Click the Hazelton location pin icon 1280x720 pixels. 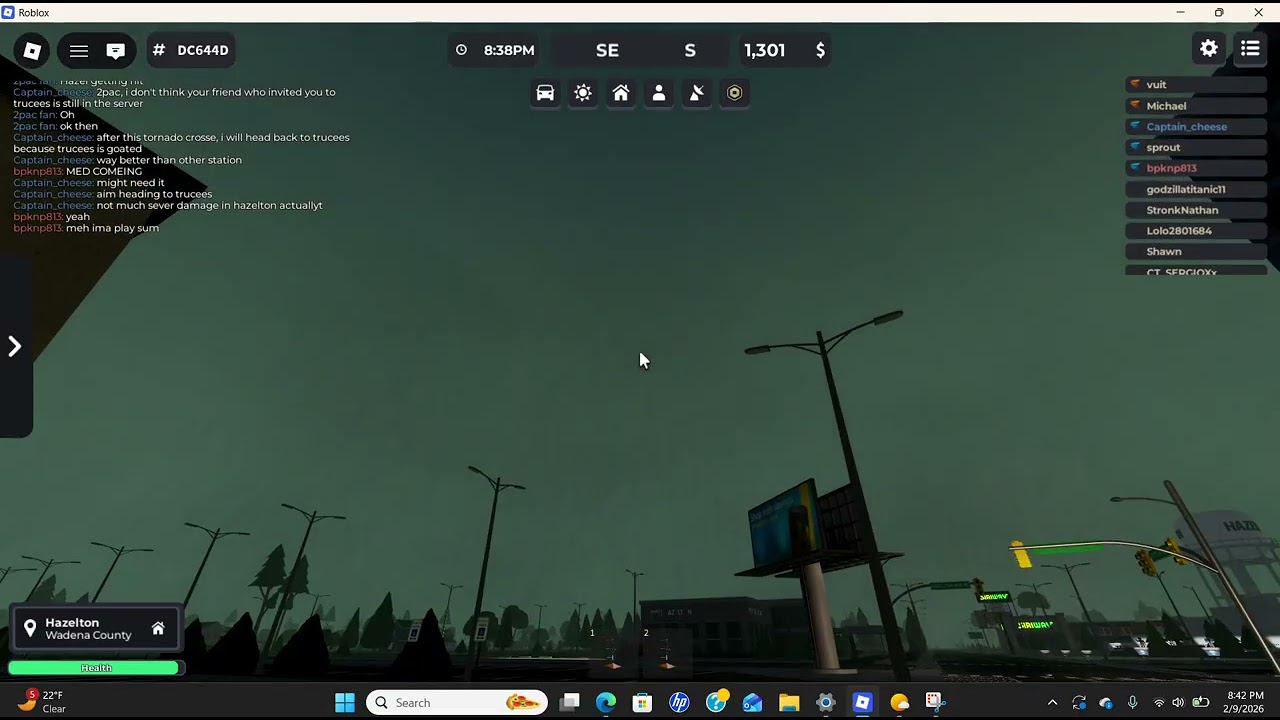(x=30, y=629)
